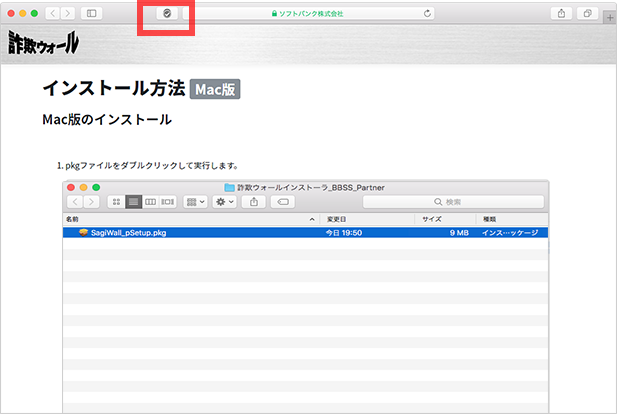Image resolution: width=617 pixels, height=414 pixels.
Task: Click the Finder 検索 search field
Action: coord(453,202)
